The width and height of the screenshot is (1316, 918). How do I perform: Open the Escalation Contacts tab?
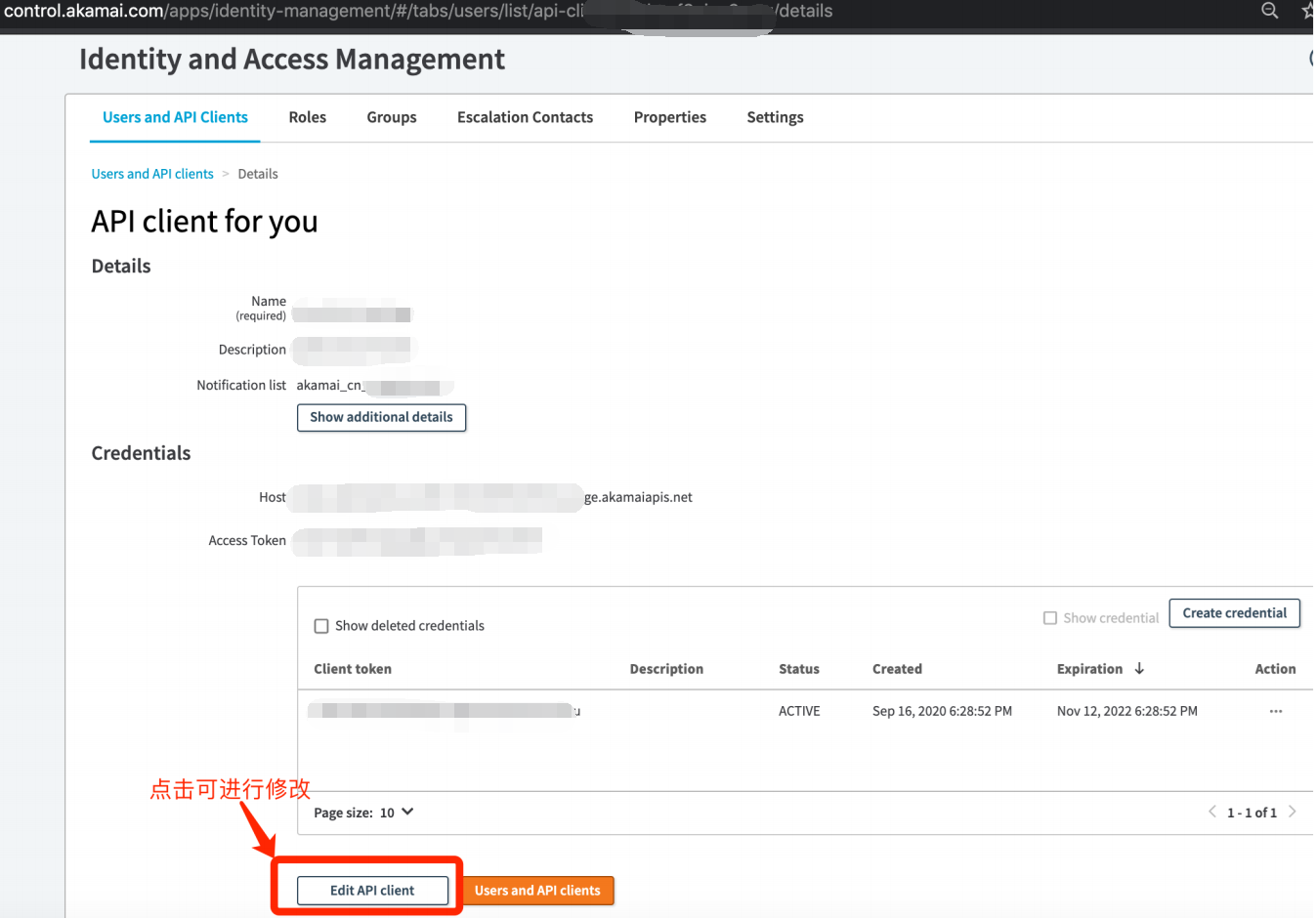pyautogui.click(x=525, y=117)
